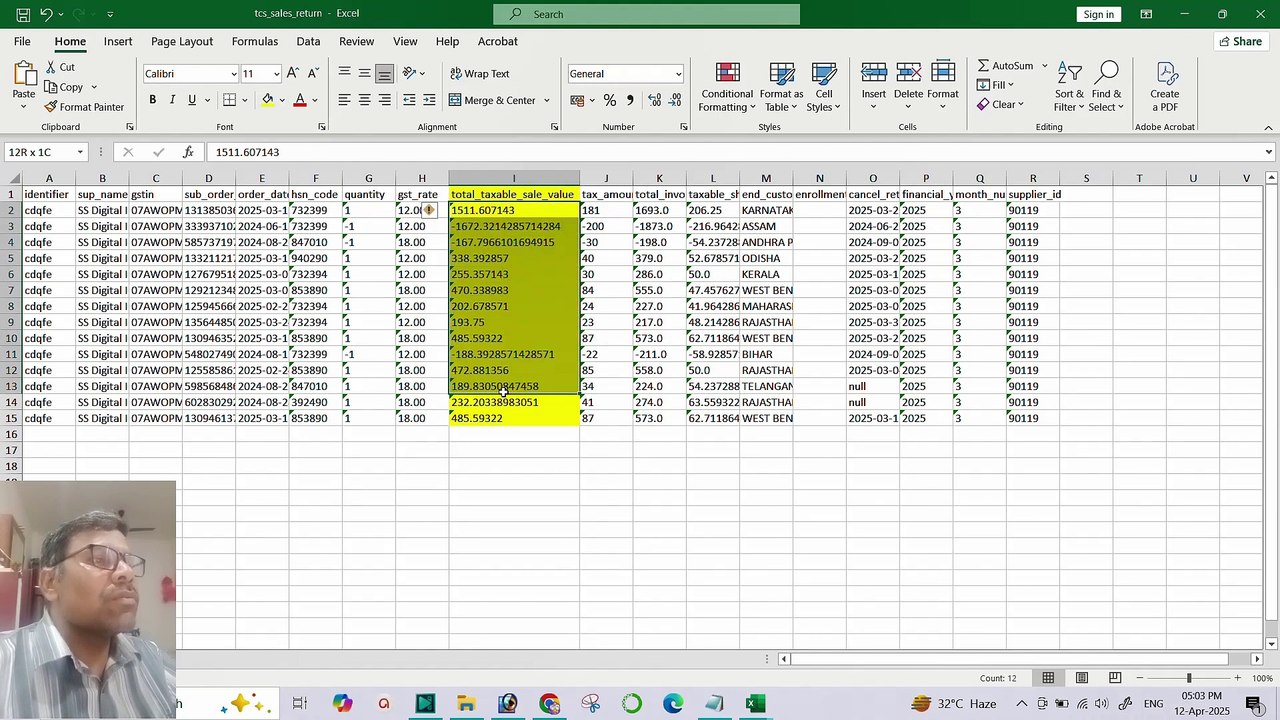Switch to Page Break Preview icon
The height and width of the screenshot is (720, 1280).
tap(1115, 678)
